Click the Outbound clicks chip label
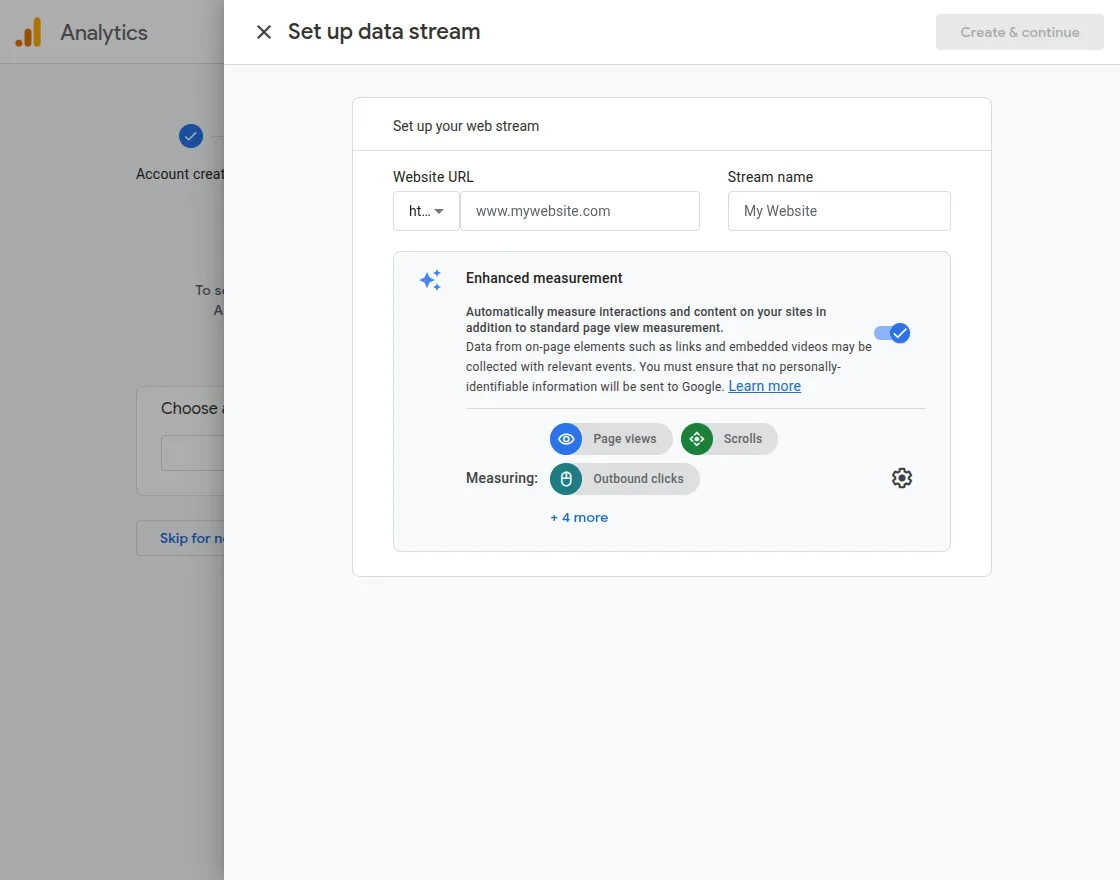1120x880 pixels. [638, 479]
